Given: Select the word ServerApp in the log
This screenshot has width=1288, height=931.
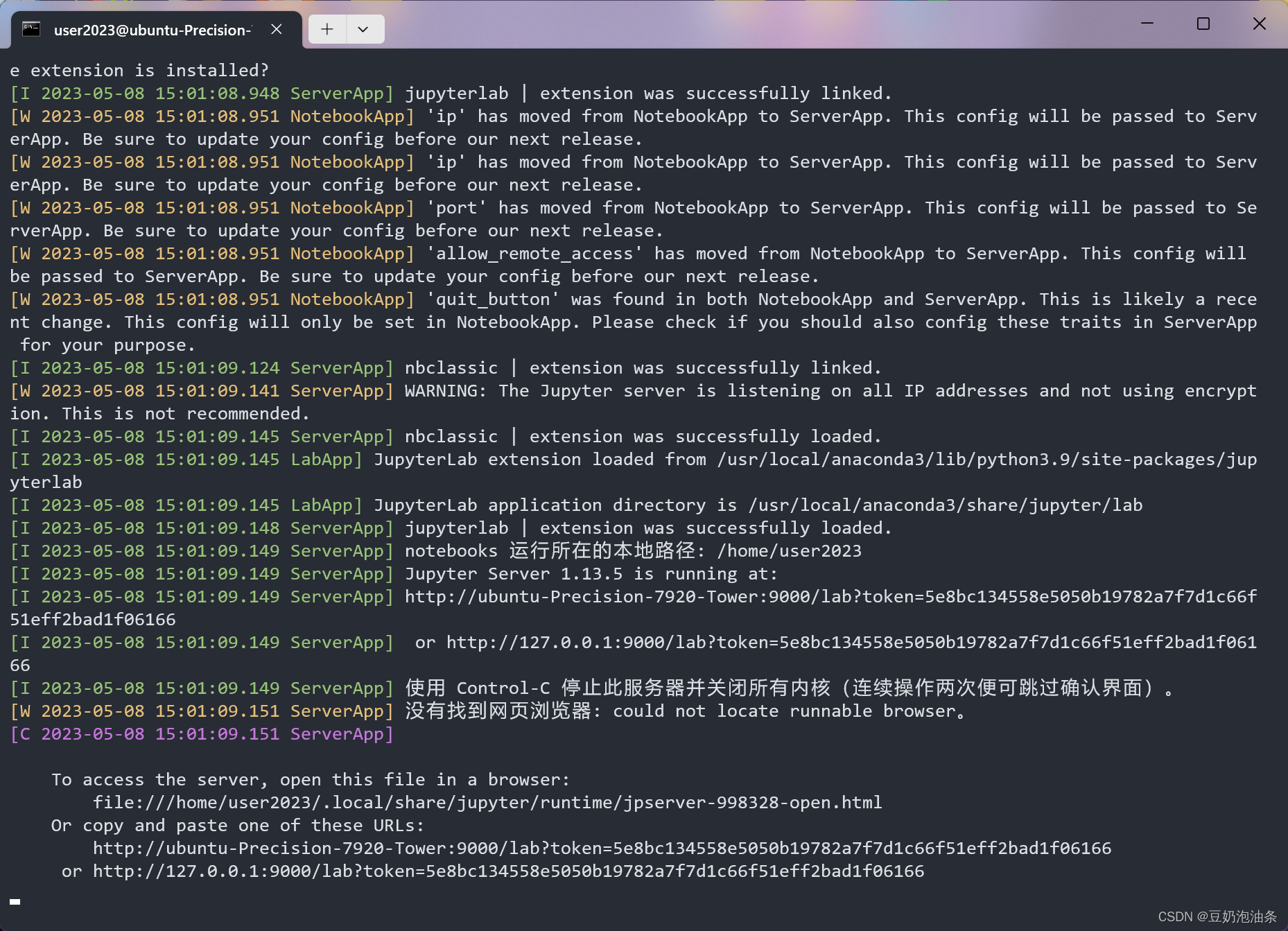Looking at the screenshot, I should coord(338,93).
